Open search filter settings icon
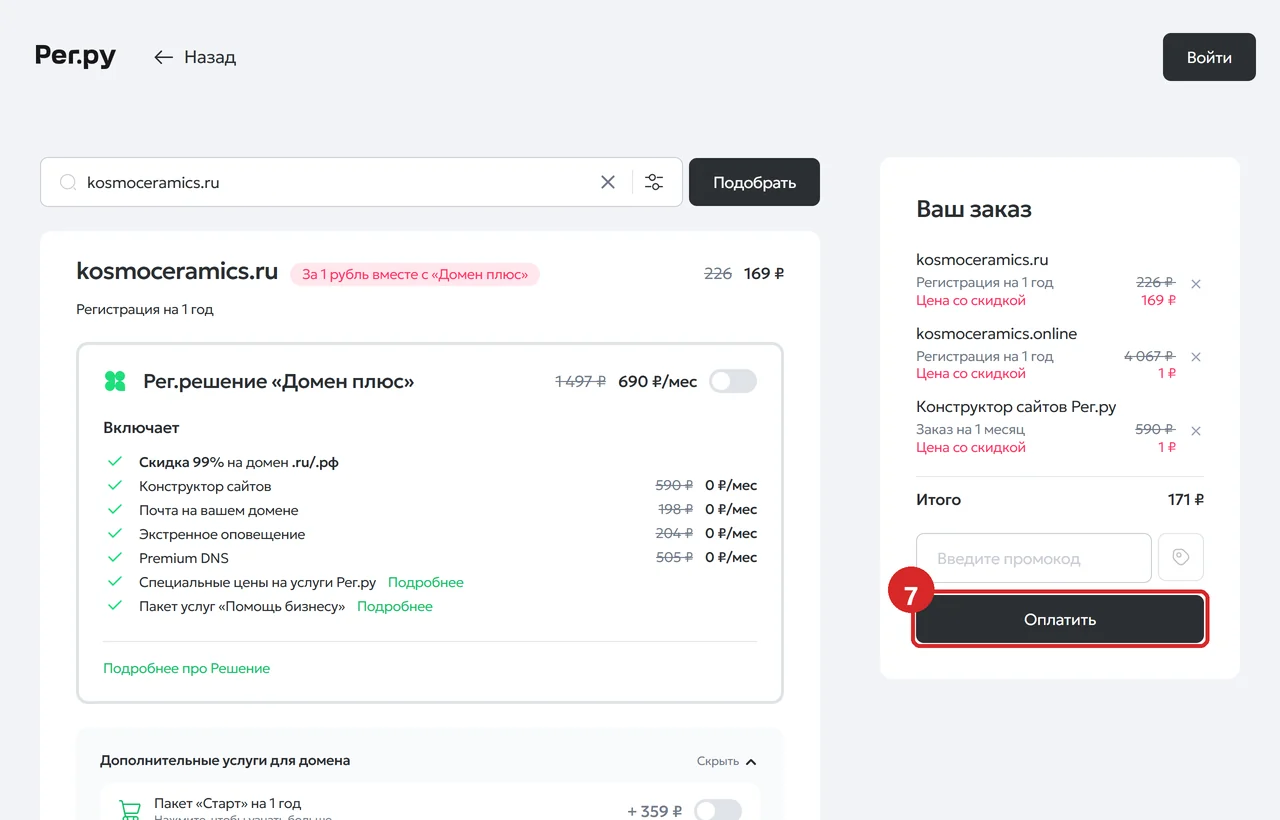This screenshot has width=1280, height=820. [654, 182]
